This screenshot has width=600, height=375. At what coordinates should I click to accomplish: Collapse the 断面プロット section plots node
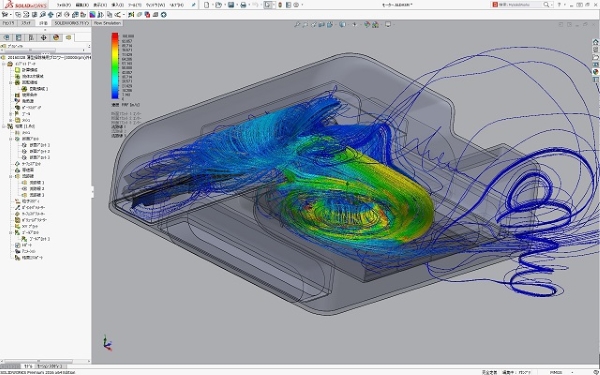tap(11, 139)
